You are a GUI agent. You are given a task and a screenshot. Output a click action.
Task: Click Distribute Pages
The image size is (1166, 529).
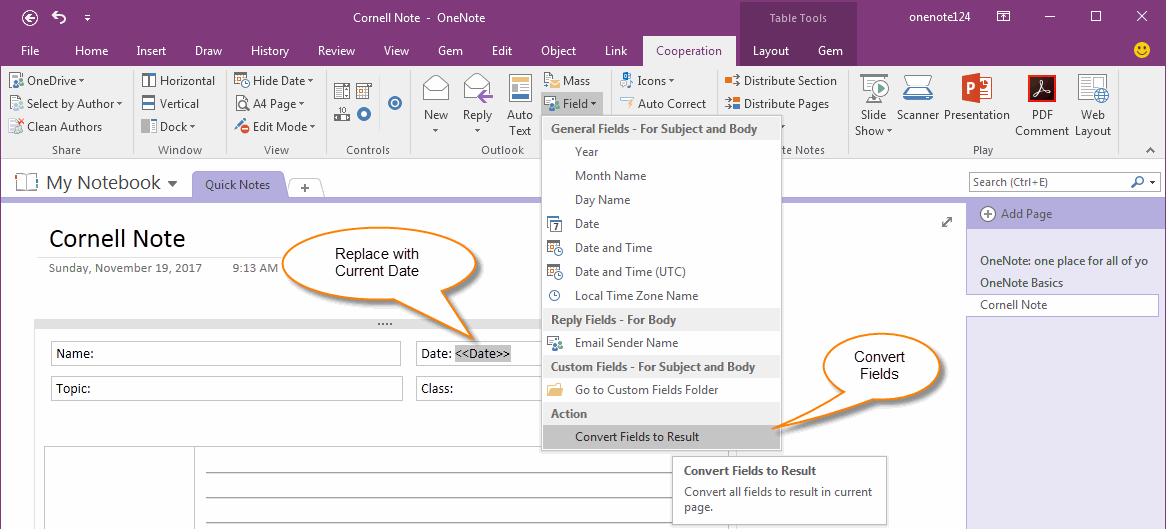[x=777, y=103]
